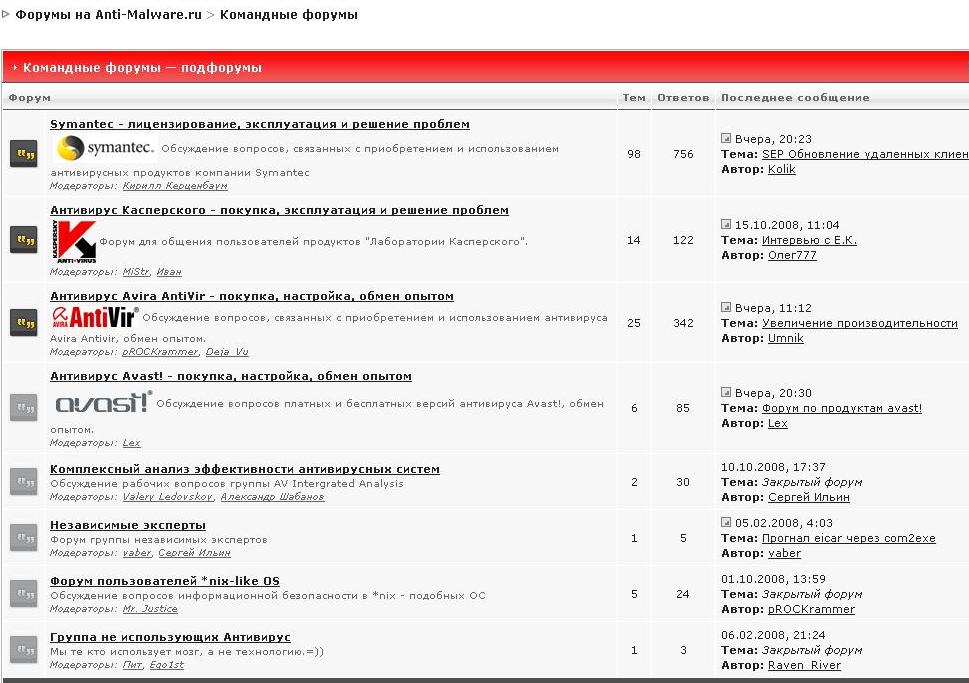The width and height of the screenshot is (969, 683).
Task: Open author Raven_River profile
Action: pos(804,666)
